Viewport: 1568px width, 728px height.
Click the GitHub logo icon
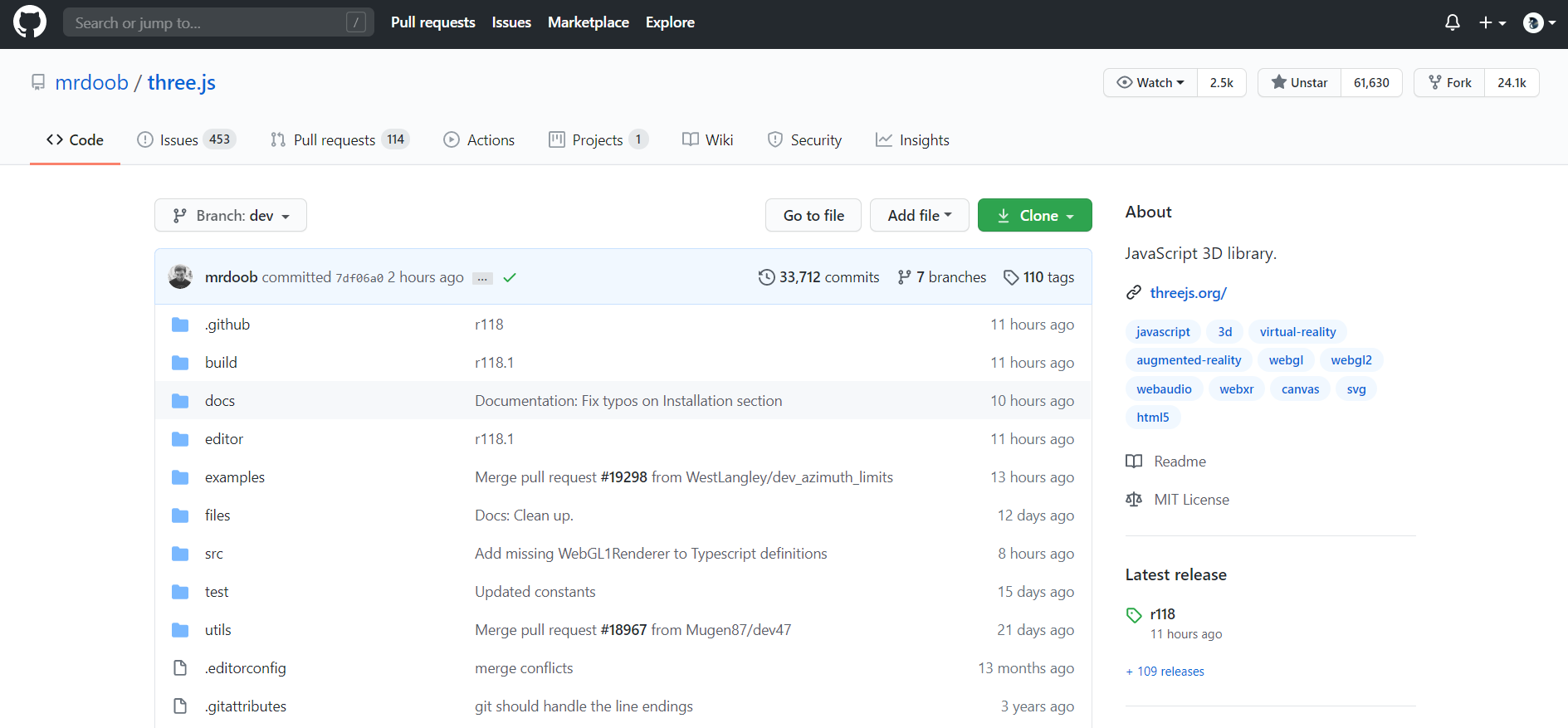pyautogui.click(x=30, y=22)
